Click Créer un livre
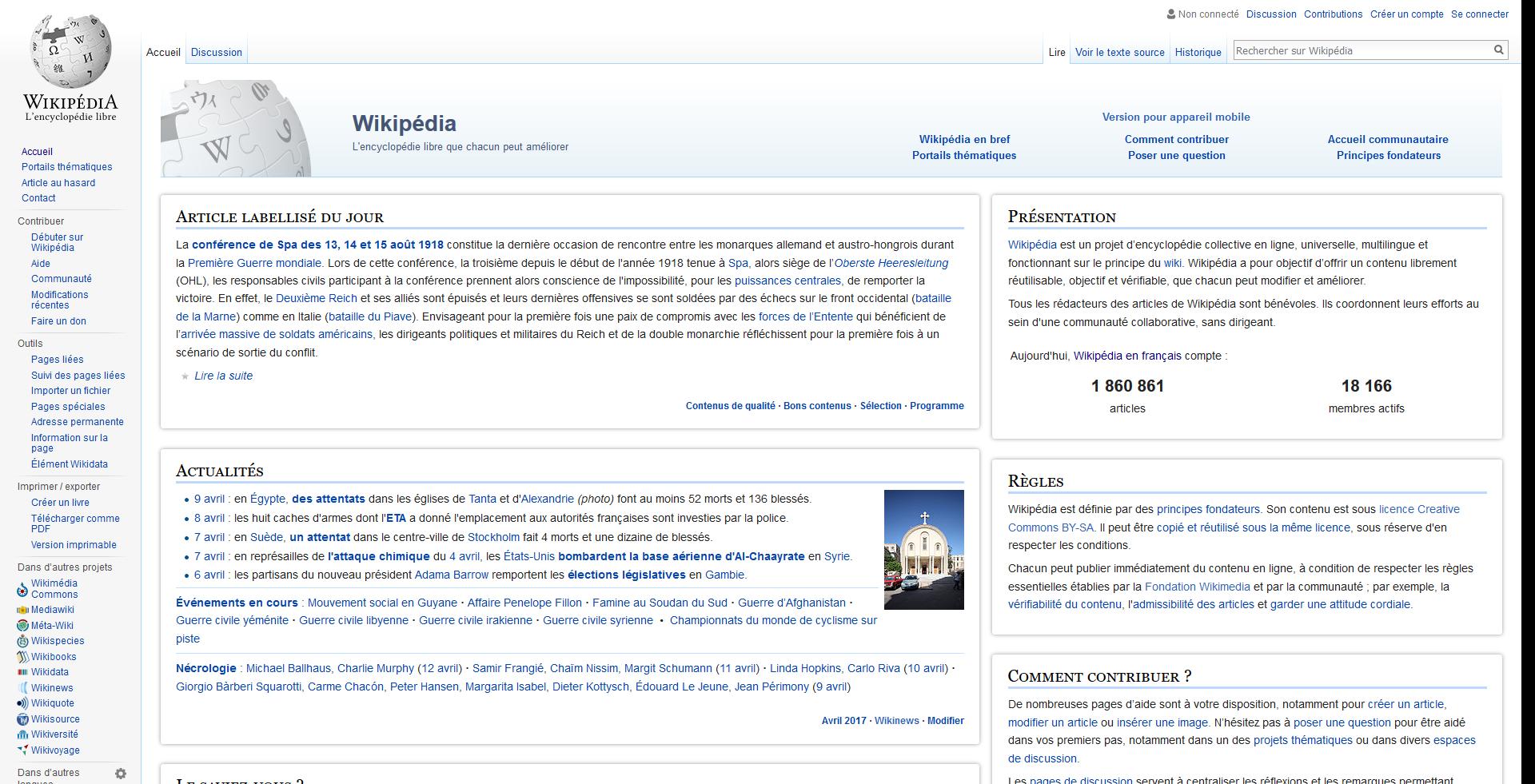1535x784 pixels. [60, 503]
